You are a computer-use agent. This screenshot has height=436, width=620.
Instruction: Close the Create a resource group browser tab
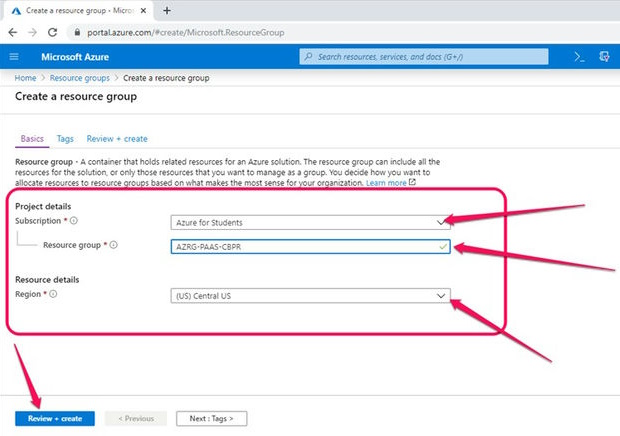pos(144,11)
